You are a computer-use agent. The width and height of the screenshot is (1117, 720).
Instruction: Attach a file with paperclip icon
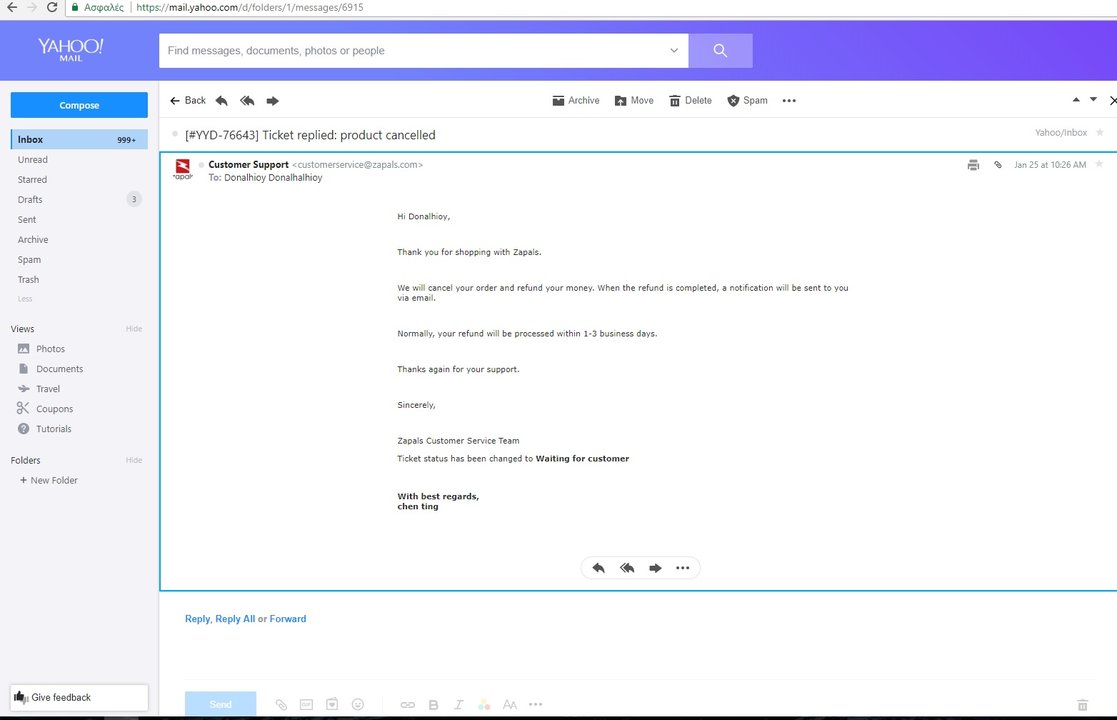coord(281,704)
